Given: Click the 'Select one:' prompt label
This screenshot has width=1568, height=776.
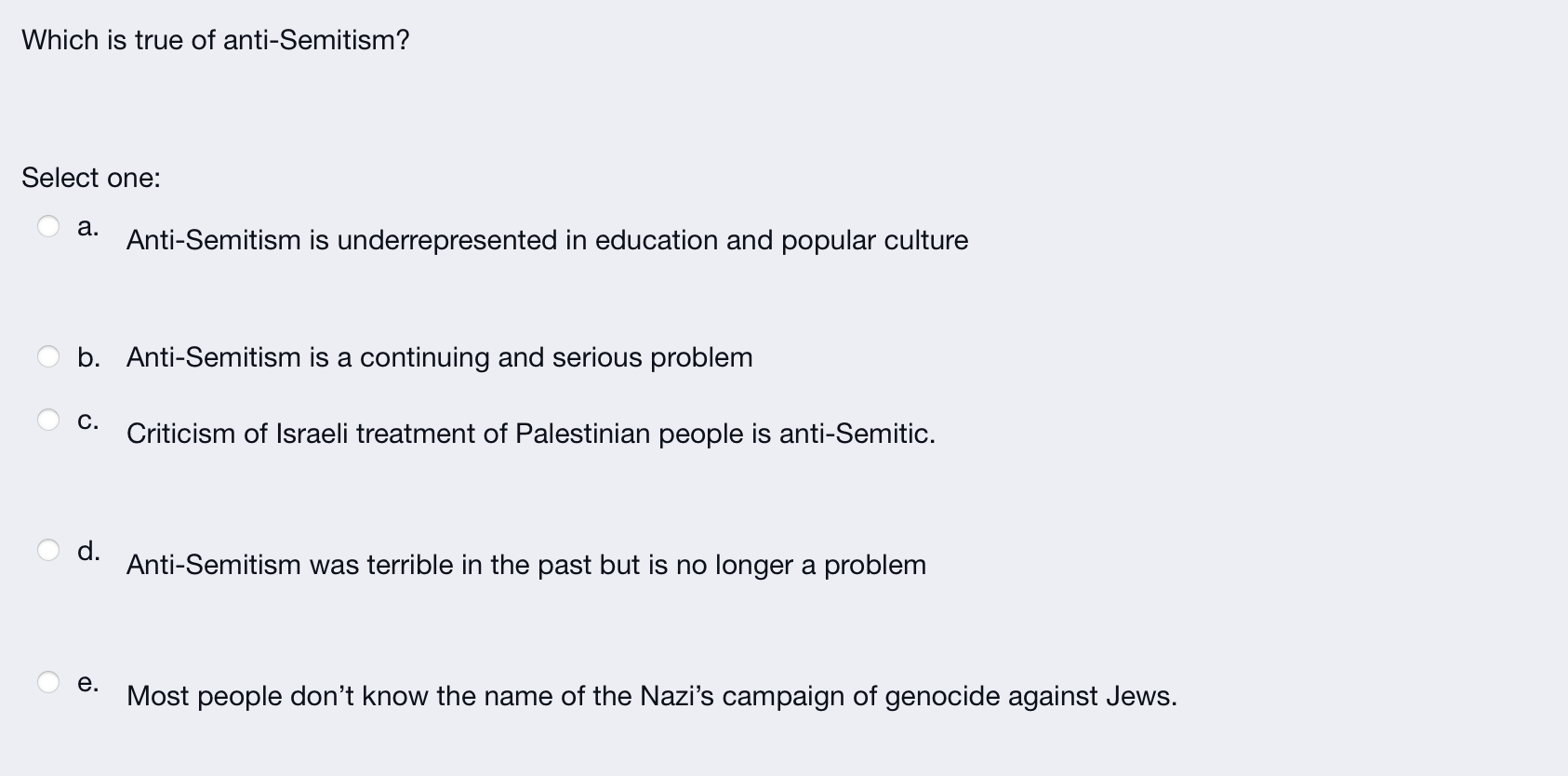Looking at the screenshot, I should tap(90, 178).
